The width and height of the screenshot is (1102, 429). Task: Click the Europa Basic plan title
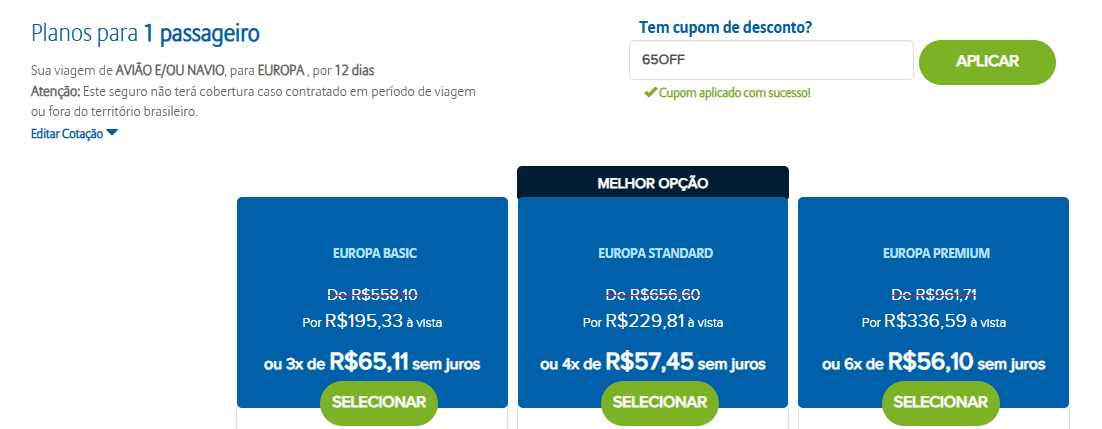click(x=375, y=253)
